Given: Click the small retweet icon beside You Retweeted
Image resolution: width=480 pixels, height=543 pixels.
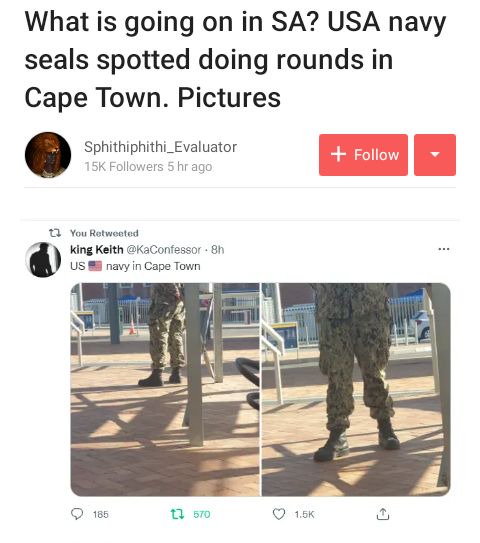Looking at the screenshot, I should (x=55, y=233).
